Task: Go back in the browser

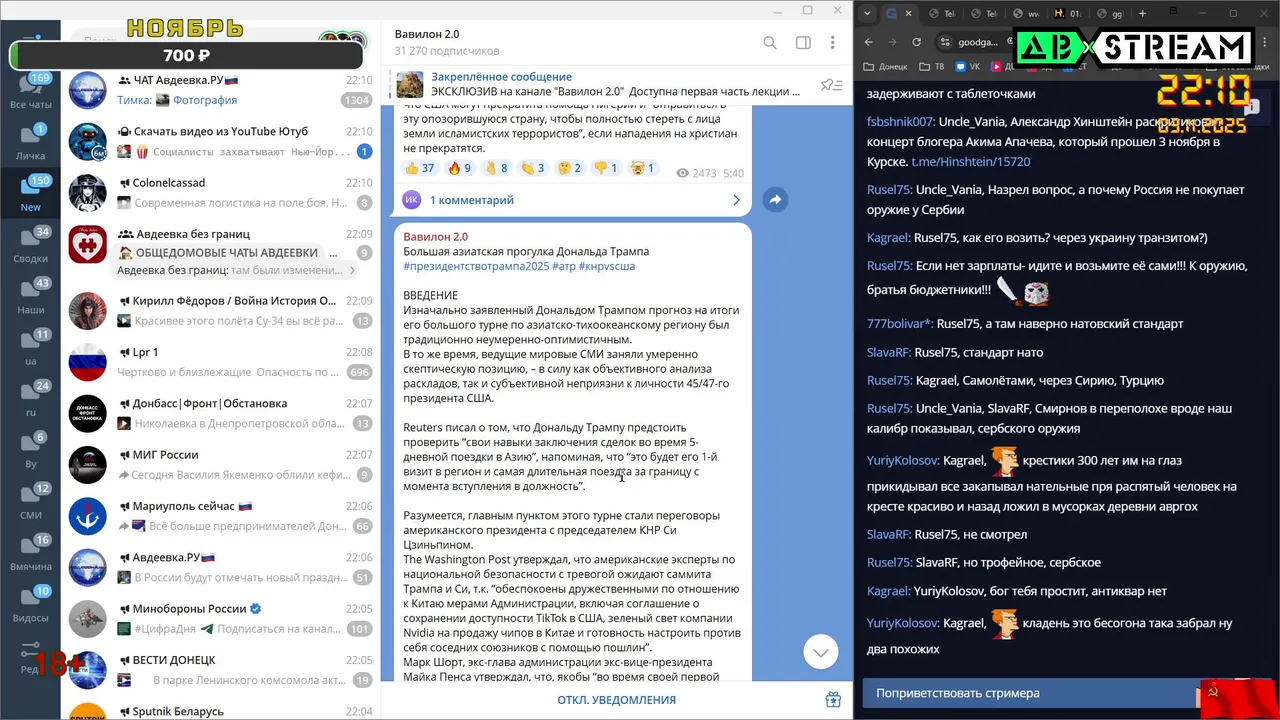Action: (x=868, y=42)
